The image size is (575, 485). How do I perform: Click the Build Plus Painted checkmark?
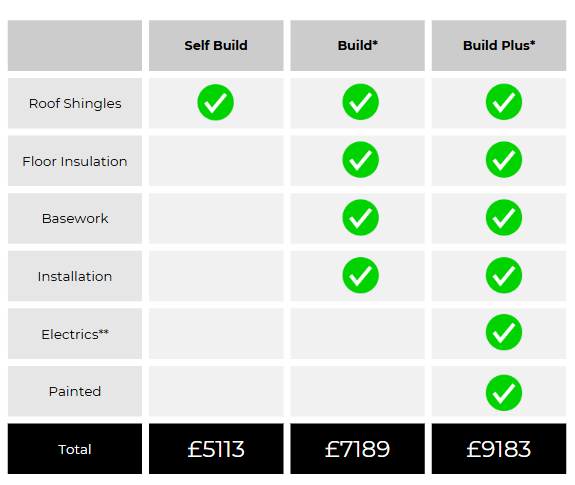click(504, 393)
